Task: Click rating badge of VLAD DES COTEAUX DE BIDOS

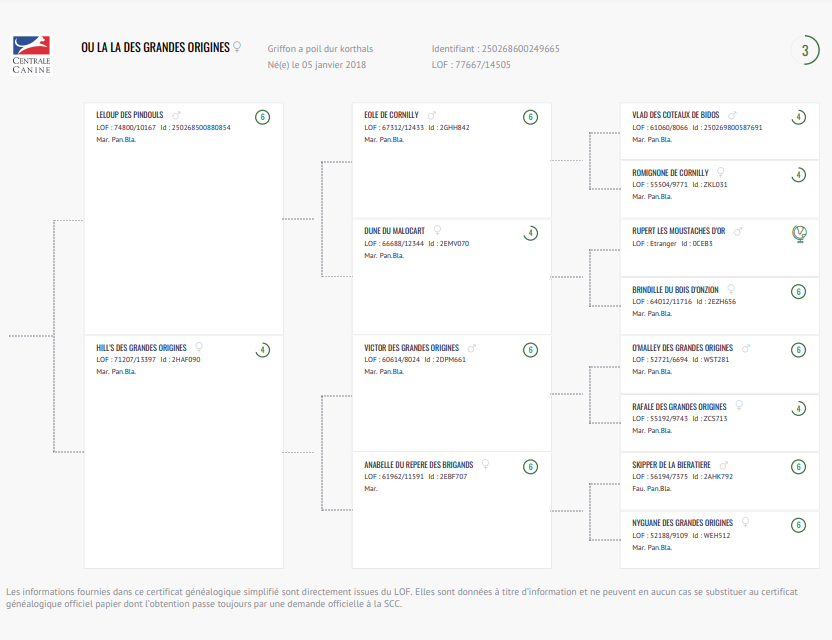Action: pos(798,117)
